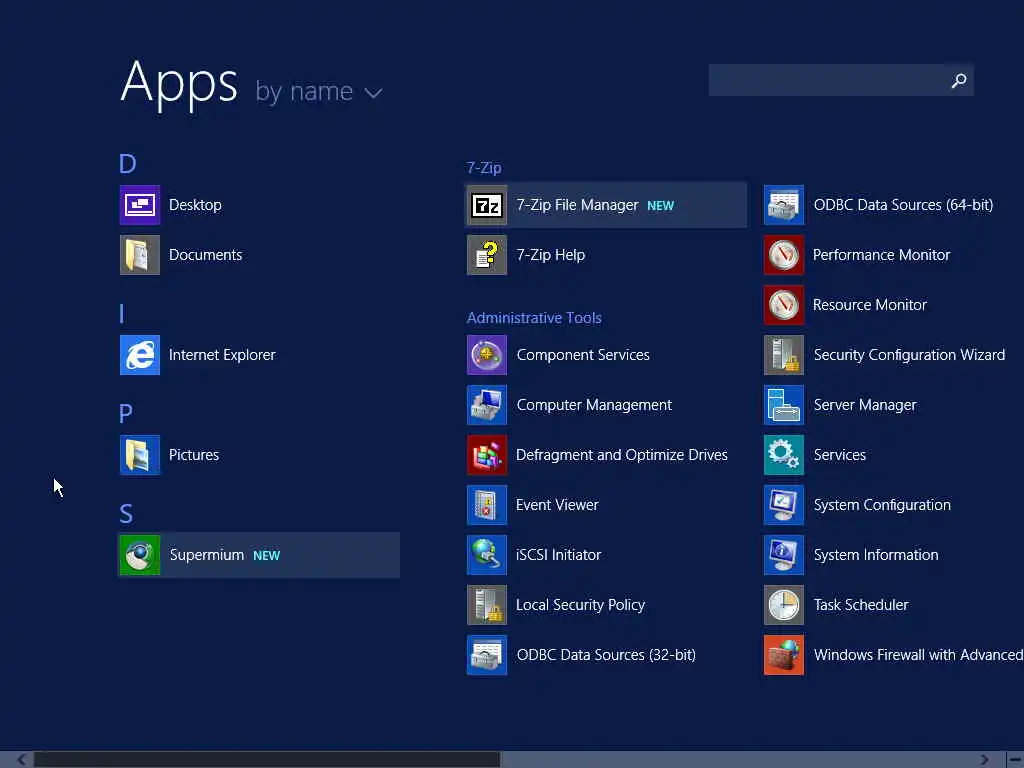
Task: Launch Internet Explorer icon
Action: coord(140,355)
